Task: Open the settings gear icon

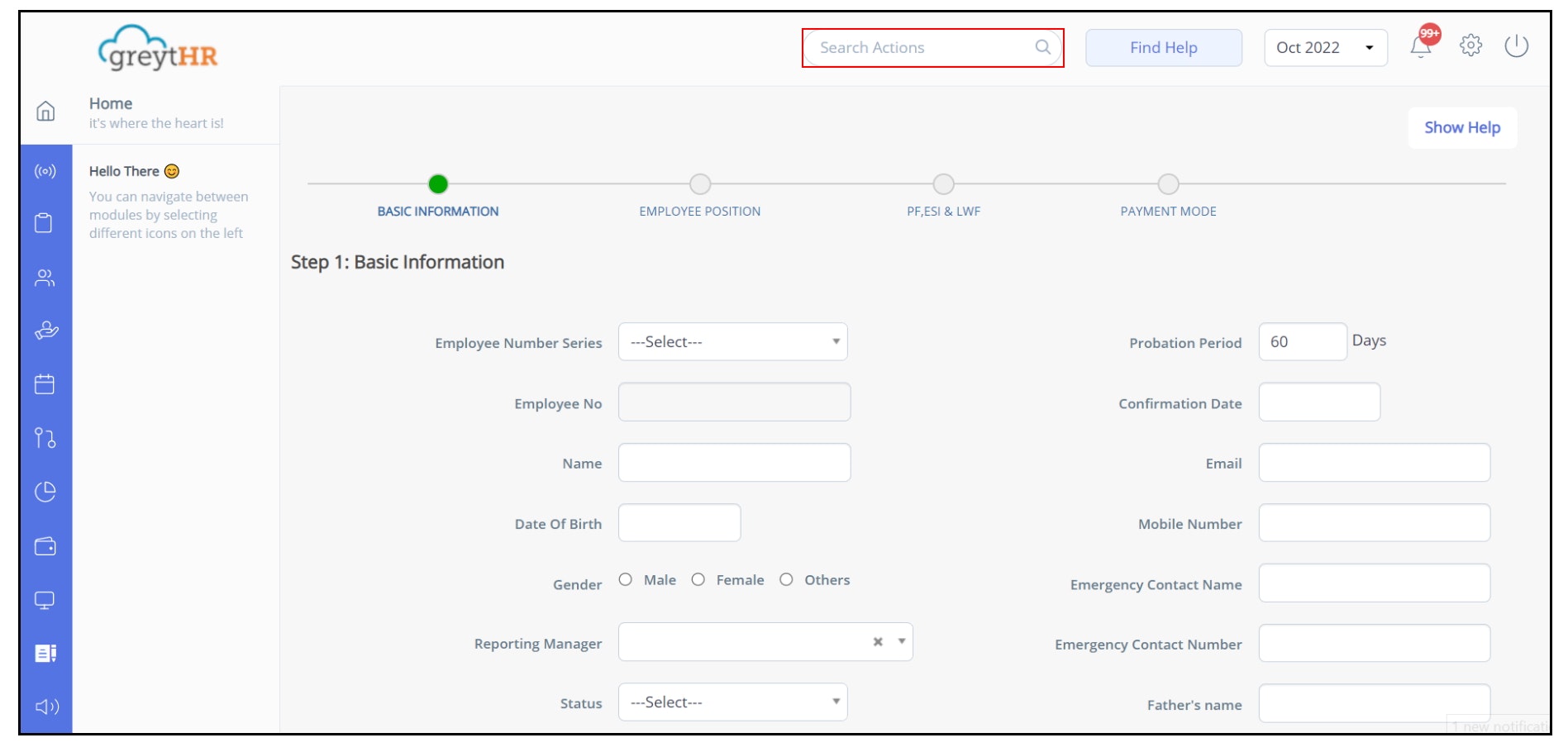Action: (1470, 45)
